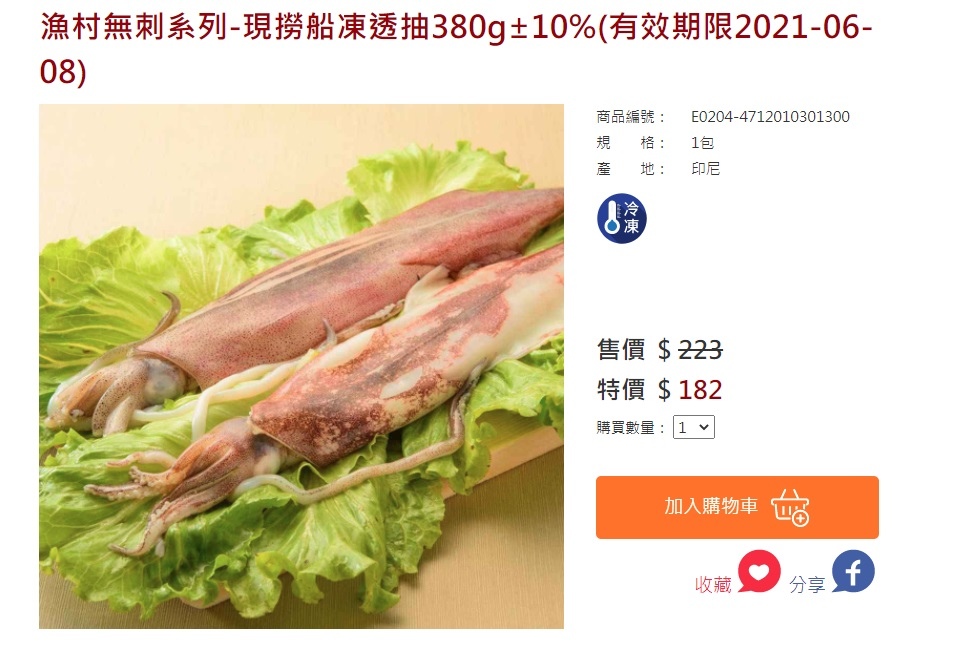Click the 分享 text label
Screen dimensions: 957x652
coord(807,584)
